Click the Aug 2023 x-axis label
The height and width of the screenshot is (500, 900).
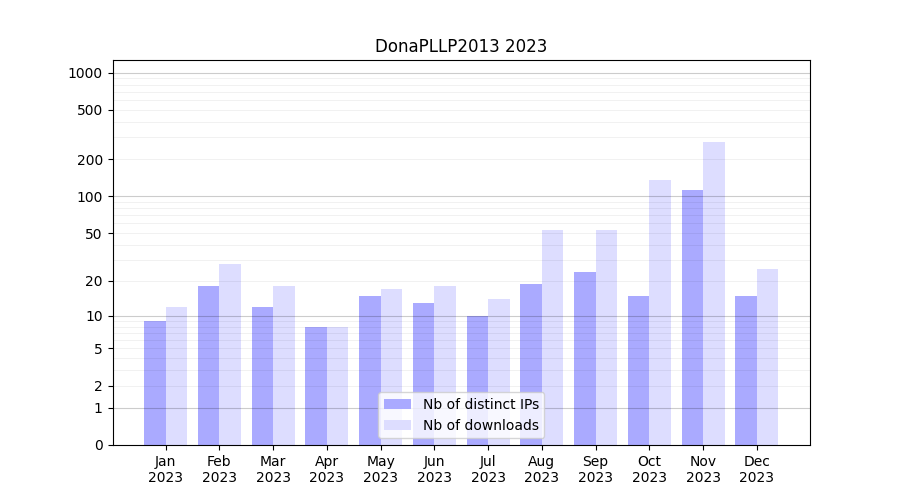click(541, 469)
